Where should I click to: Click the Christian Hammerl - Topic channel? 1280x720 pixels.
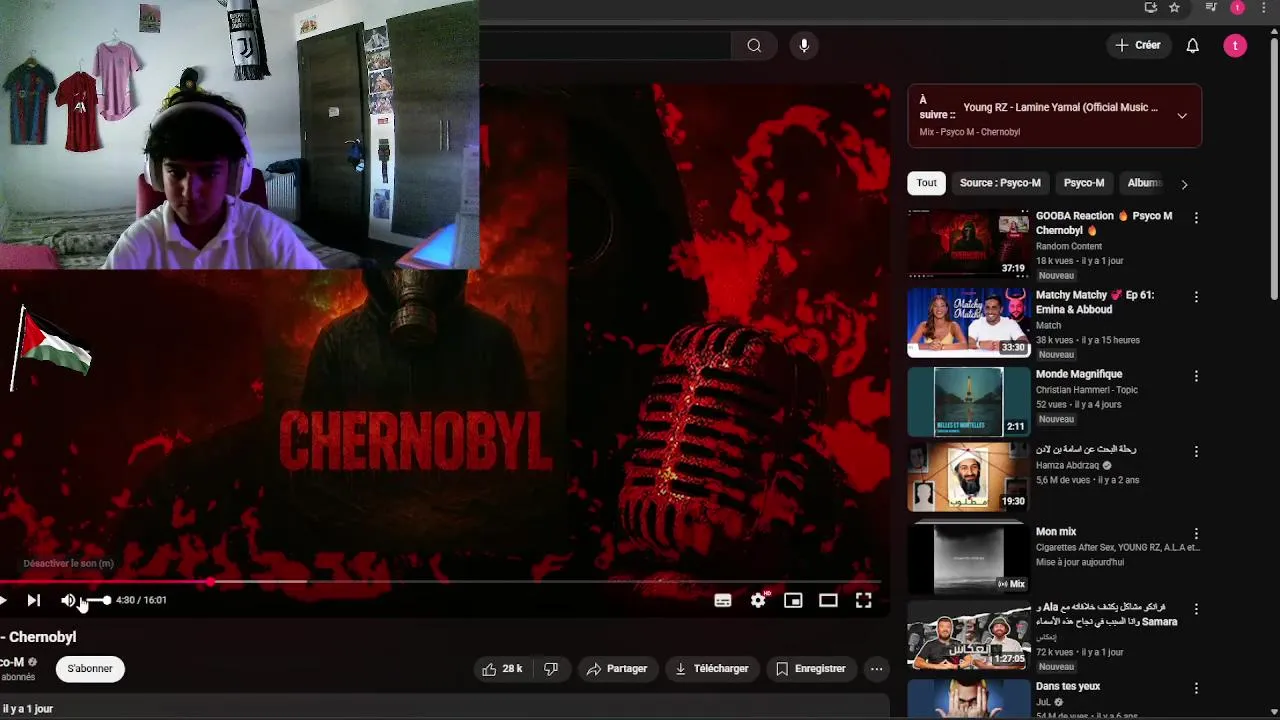(x=1087, y=390)
